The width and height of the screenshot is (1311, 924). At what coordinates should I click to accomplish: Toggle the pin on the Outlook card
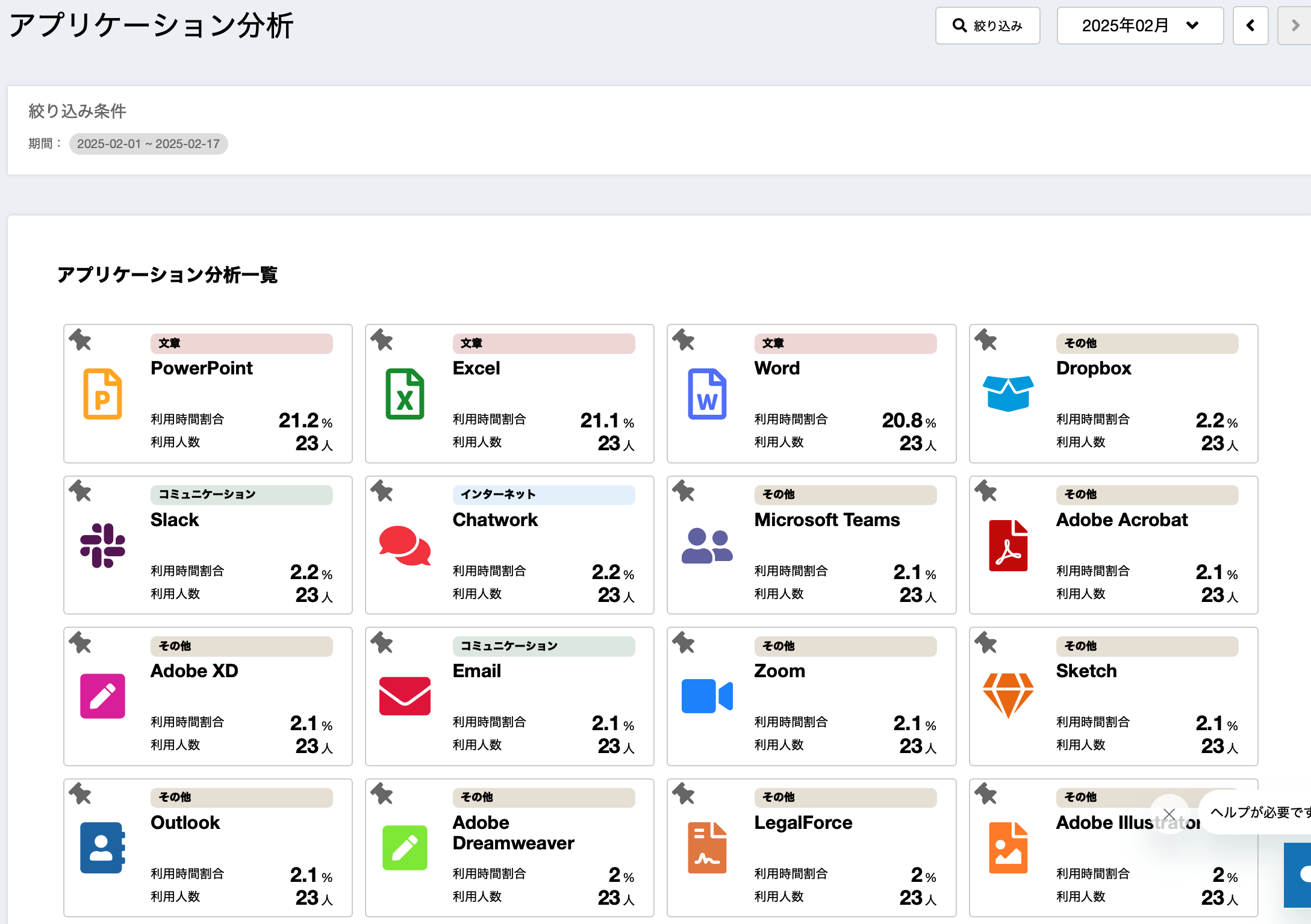point(79,794)
